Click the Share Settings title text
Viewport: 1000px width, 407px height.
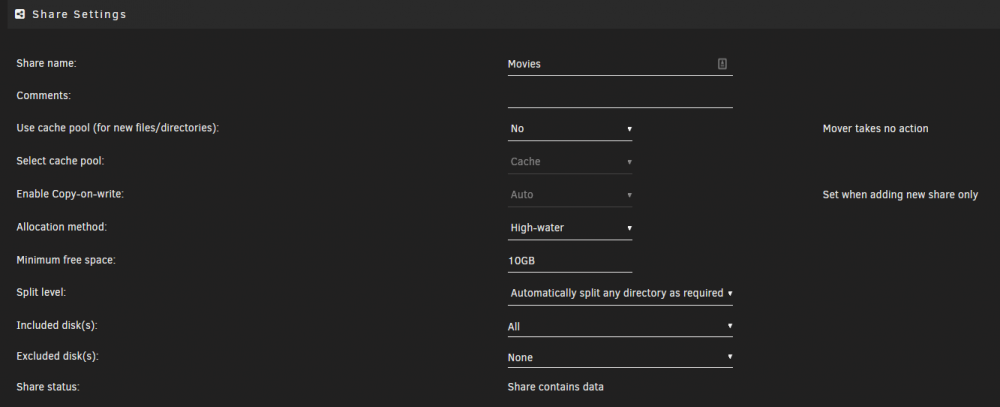click(79, 14)
